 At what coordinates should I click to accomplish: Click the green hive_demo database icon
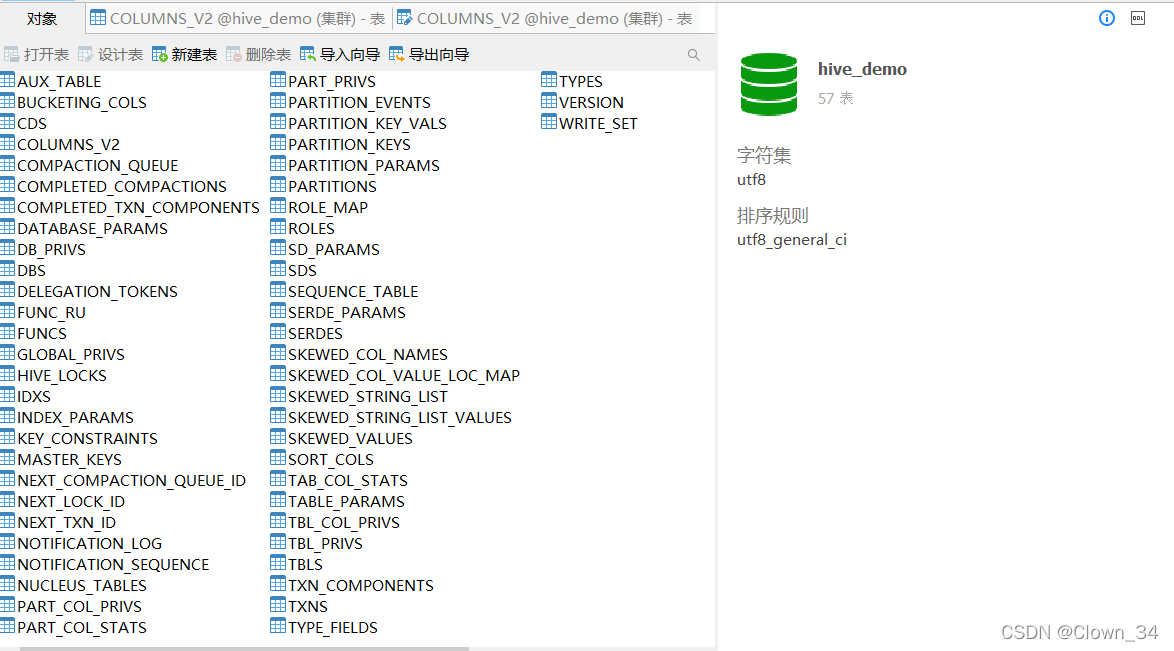pos(769,84)
